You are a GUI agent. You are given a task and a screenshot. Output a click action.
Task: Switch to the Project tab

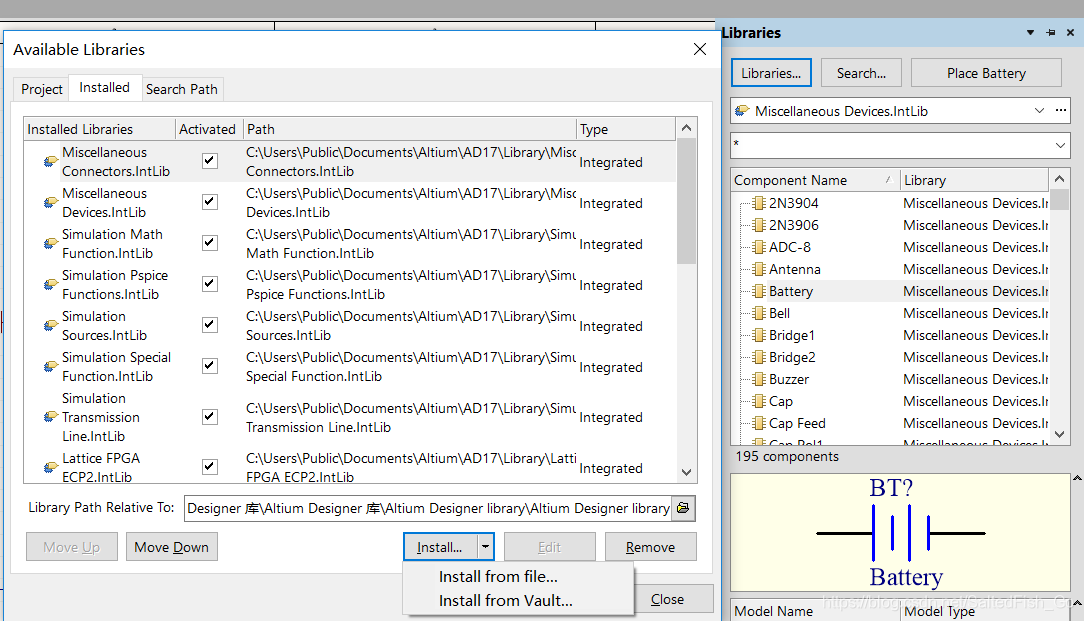[x=42, y=89]
